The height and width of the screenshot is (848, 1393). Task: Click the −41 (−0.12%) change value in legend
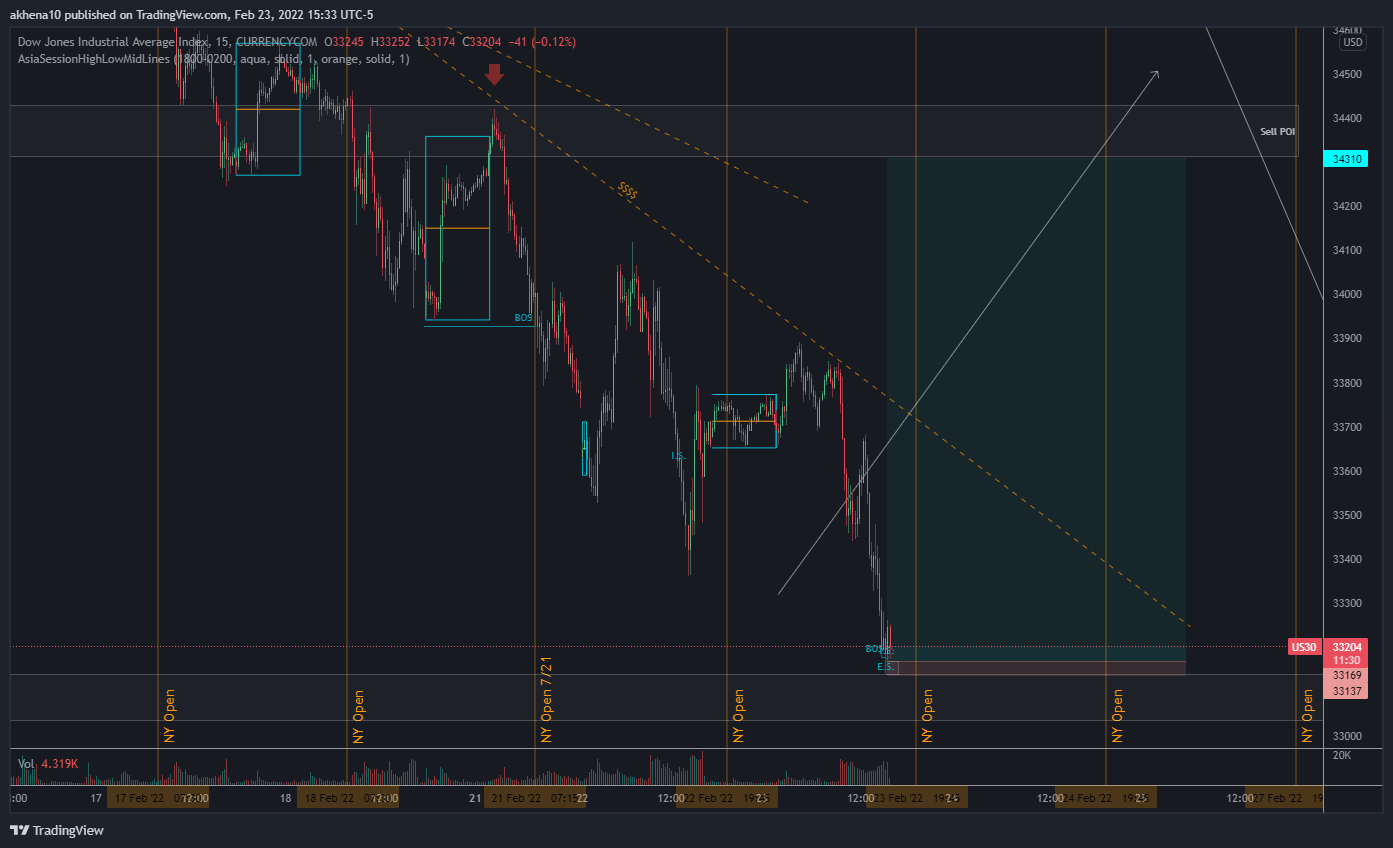click(541, 41)
